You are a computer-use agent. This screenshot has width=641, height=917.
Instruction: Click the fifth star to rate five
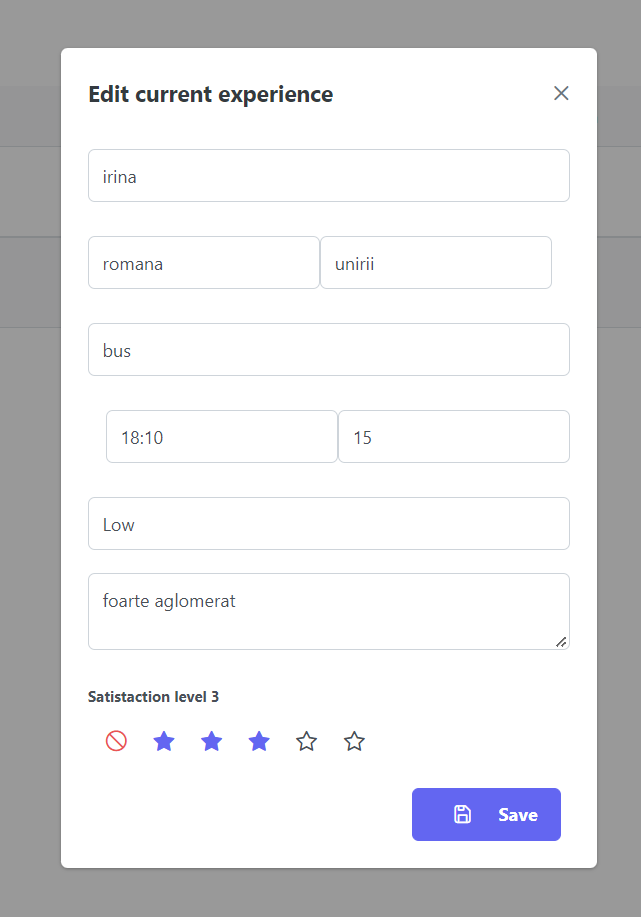(354, 741)
